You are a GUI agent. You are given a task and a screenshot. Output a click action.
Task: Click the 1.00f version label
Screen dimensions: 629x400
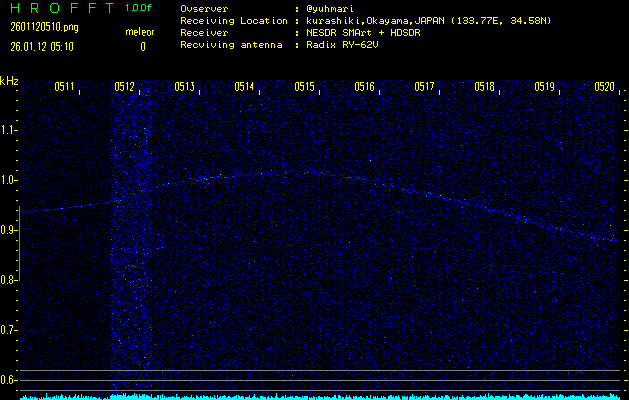point(139,8)
